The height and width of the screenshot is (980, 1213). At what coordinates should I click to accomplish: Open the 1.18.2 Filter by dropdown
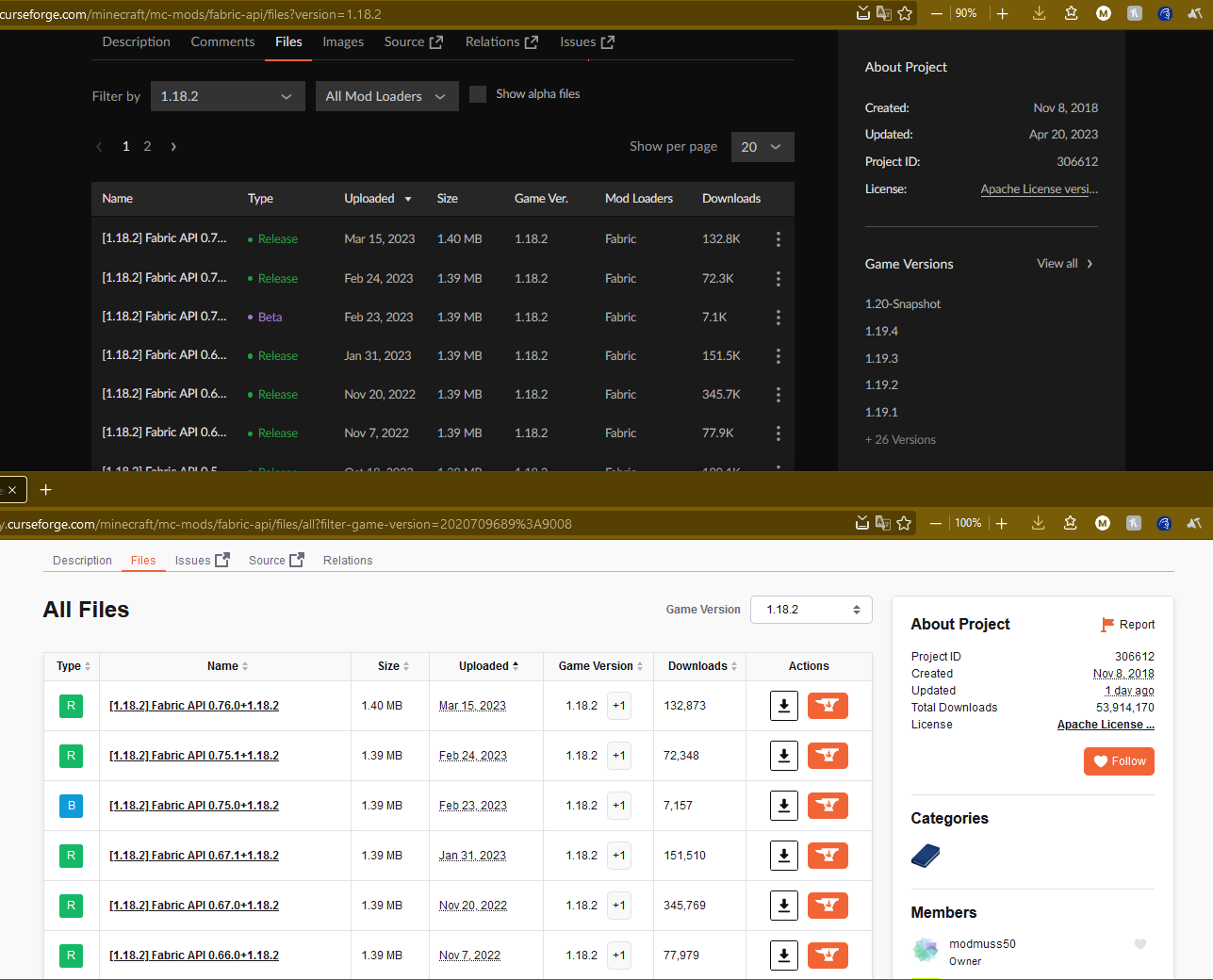click(227, 96)
